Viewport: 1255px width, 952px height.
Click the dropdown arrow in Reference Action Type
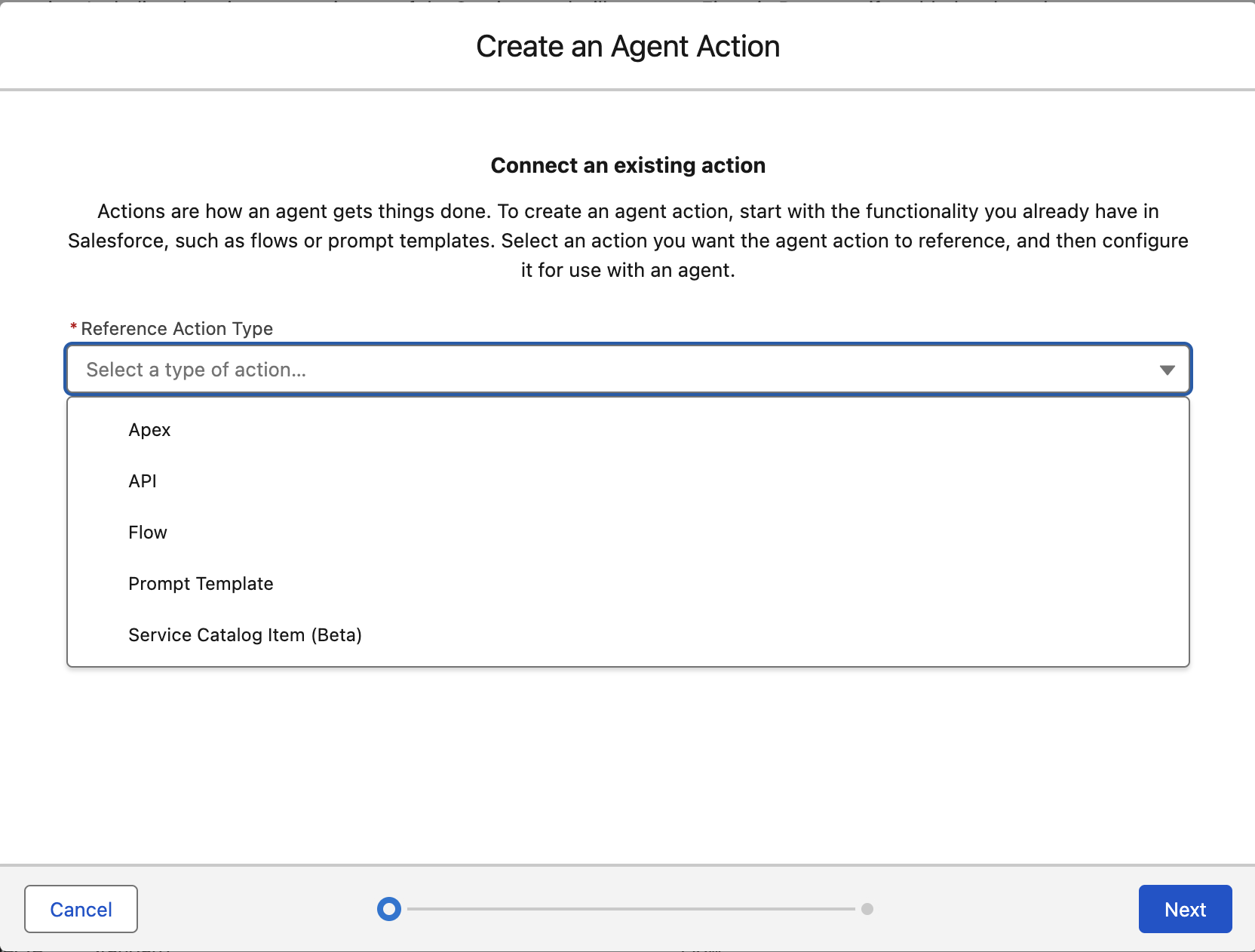tap(1167, 370)
